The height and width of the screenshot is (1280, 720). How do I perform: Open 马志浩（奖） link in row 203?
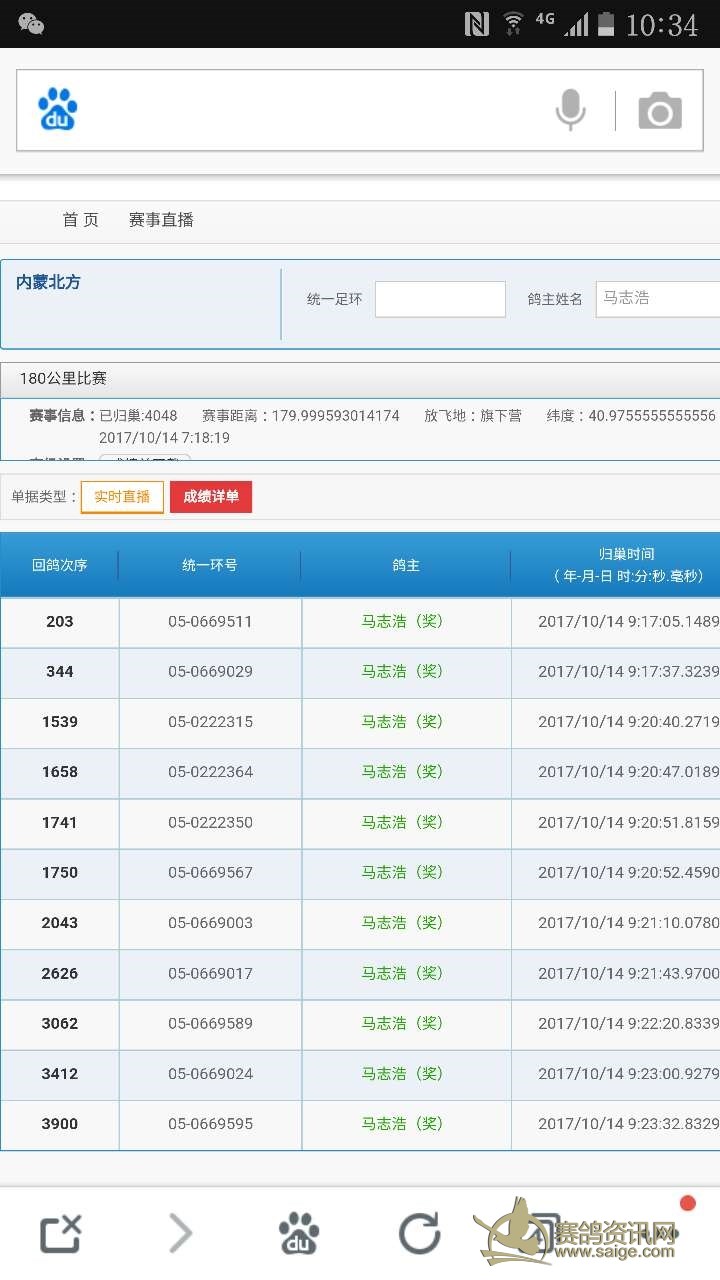[x=402, y=622]
